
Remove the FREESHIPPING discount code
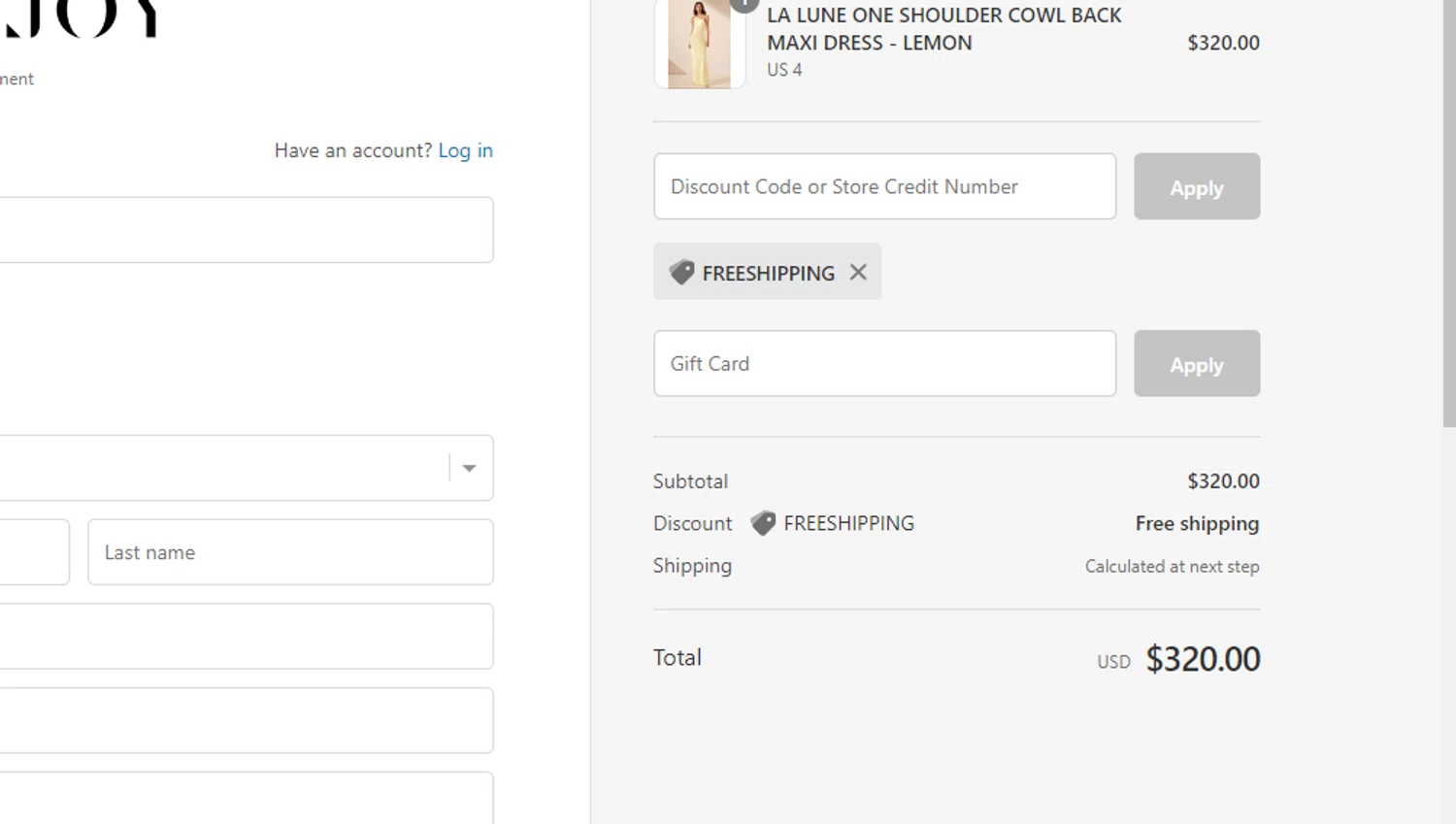(858, 273)
